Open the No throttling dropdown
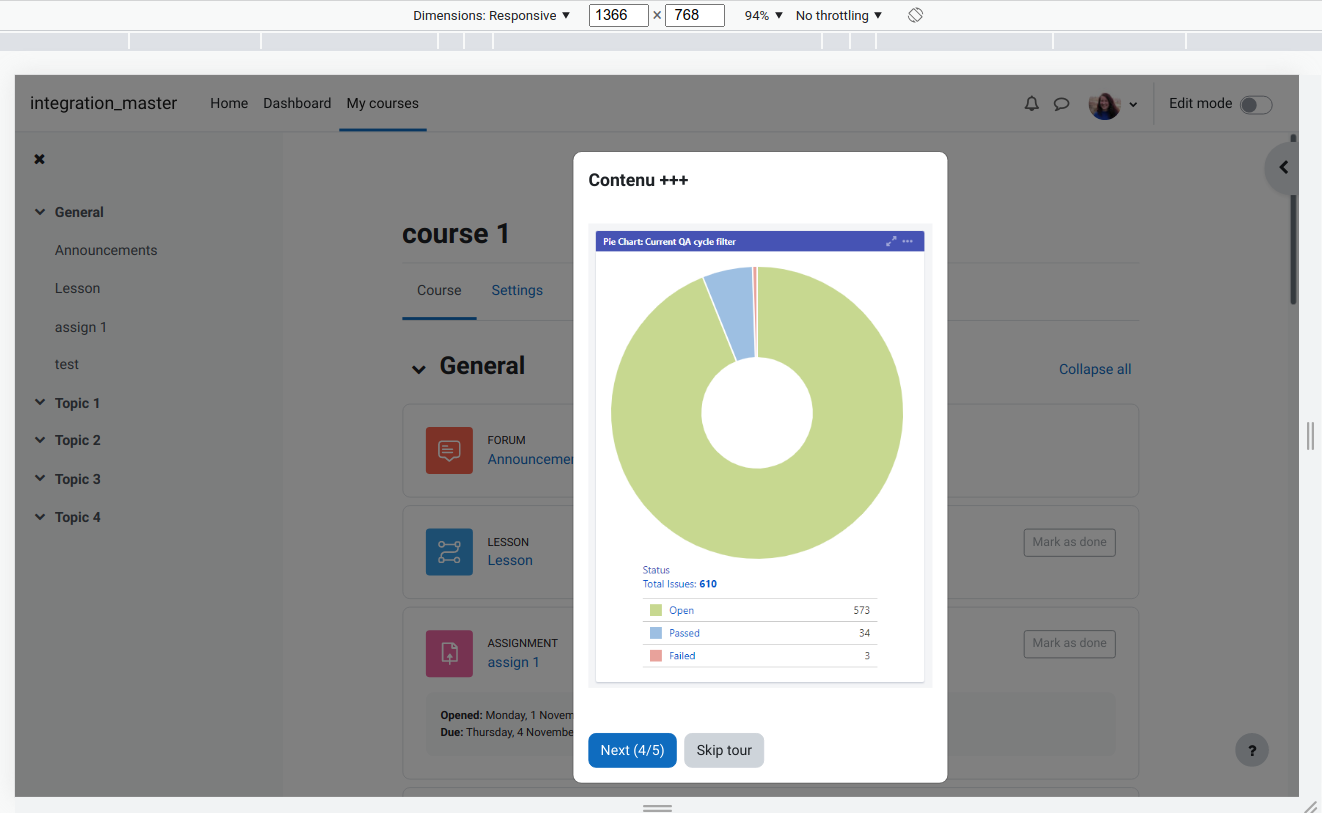1322x813 pixels. point(839,15)
